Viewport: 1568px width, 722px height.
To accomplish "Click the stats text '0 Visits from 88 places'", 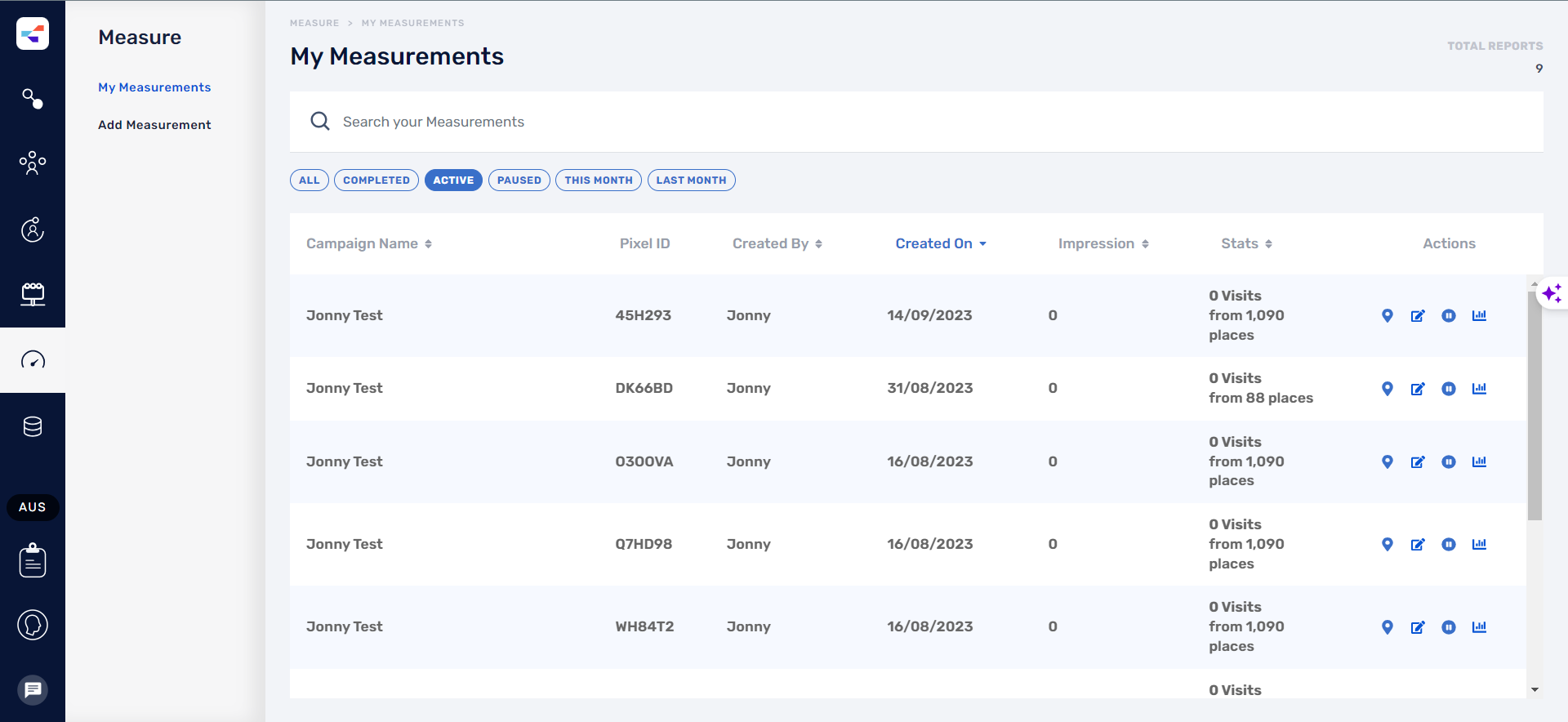I will 1261,388.
